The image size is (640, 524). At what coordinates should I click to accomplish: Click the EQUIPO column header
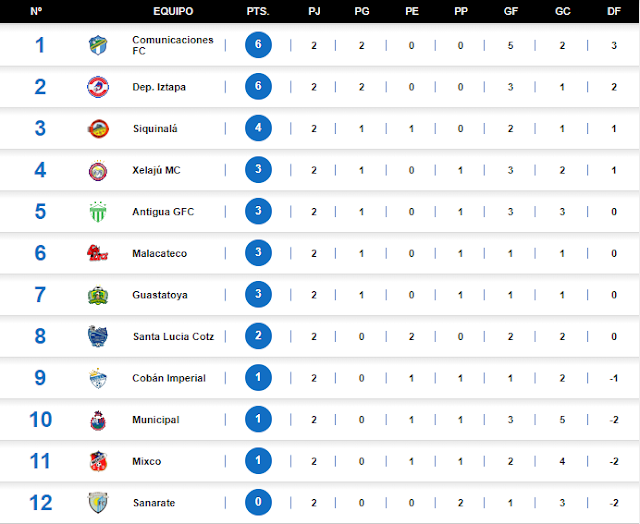click(173, 11)
